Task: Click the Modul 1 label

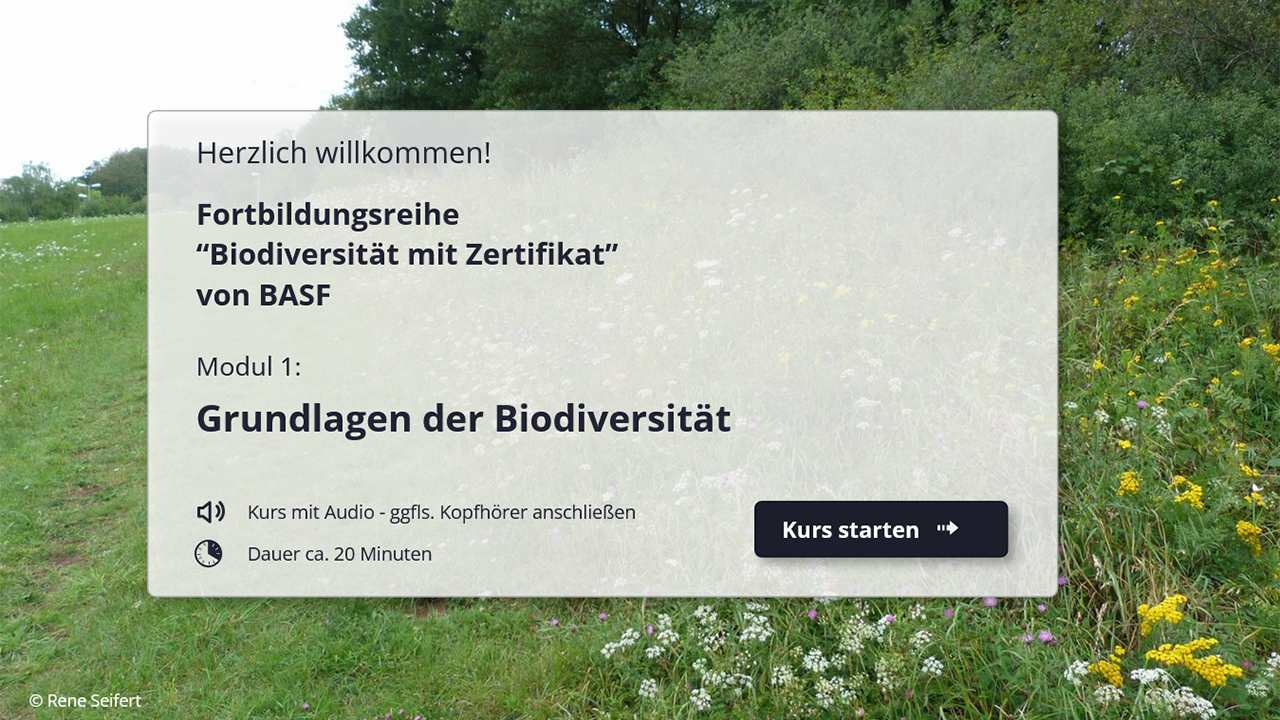Action: (247, 366)
